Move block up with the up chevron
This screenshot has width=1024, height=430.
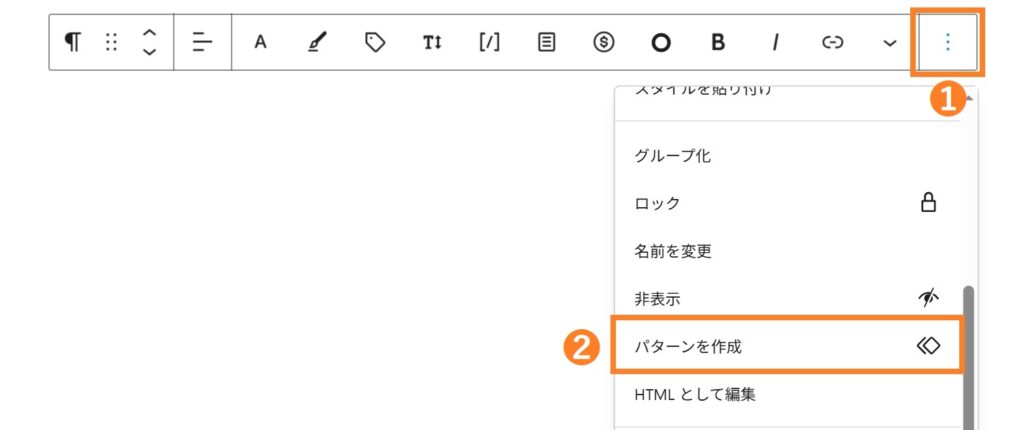150,33
